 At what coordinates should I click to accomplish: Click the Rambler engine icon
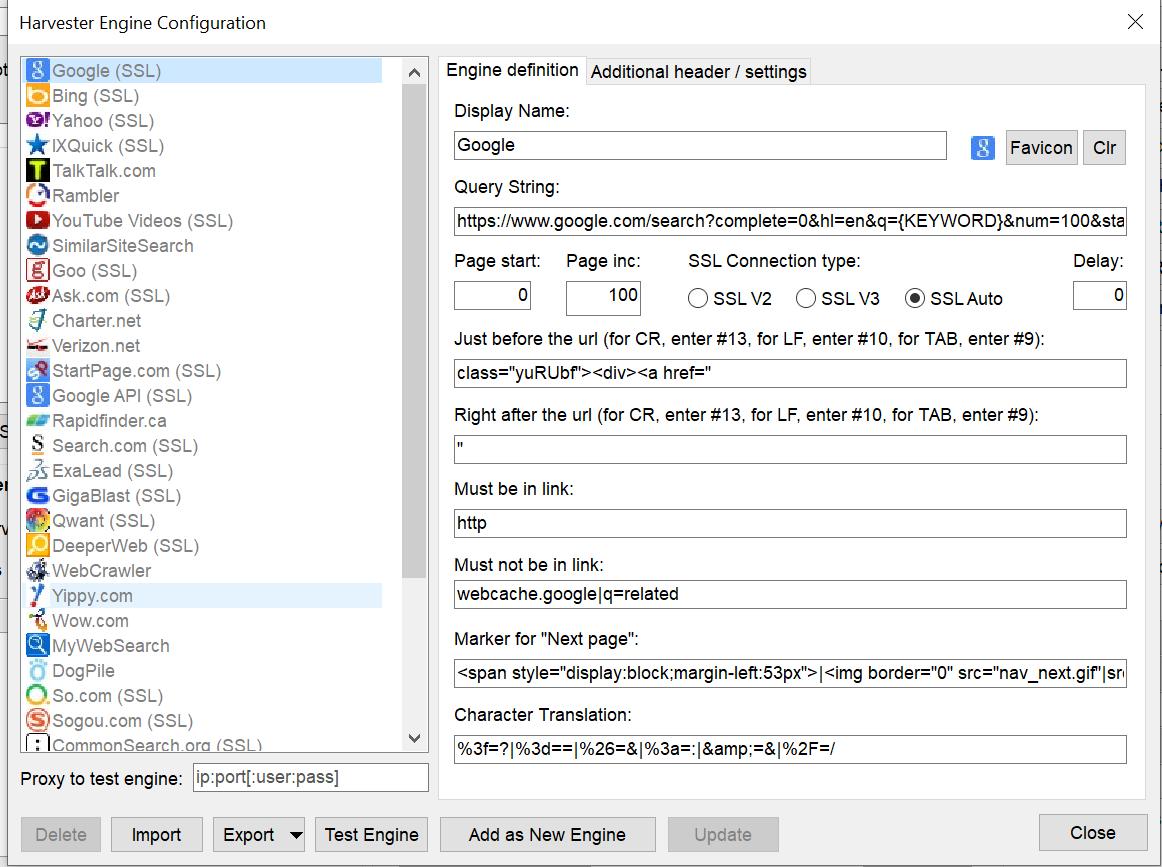coord(38,196)
